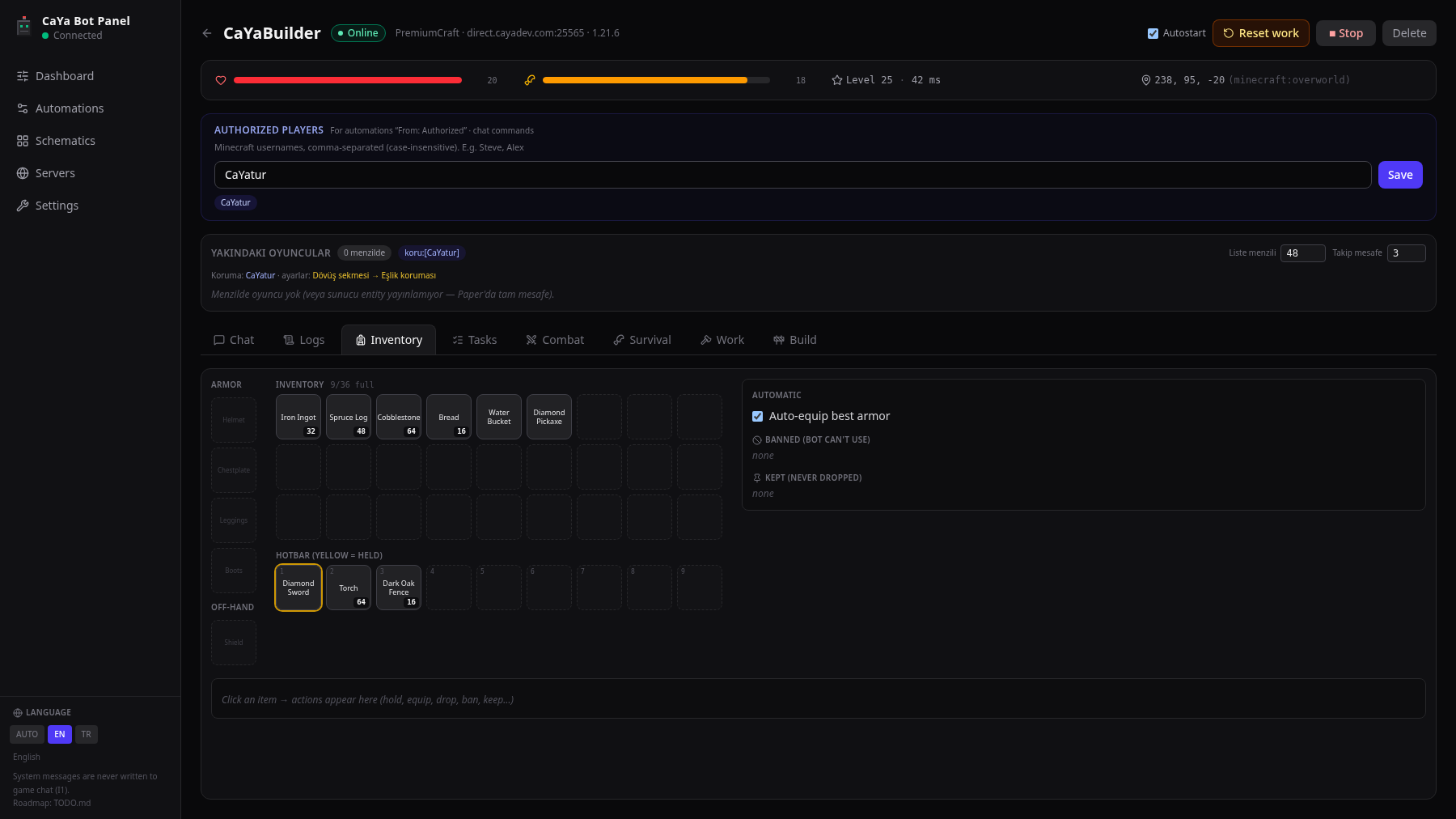Screen dimensions: 1456x819
Task: Open the Build tab
Action: (795, 340)
